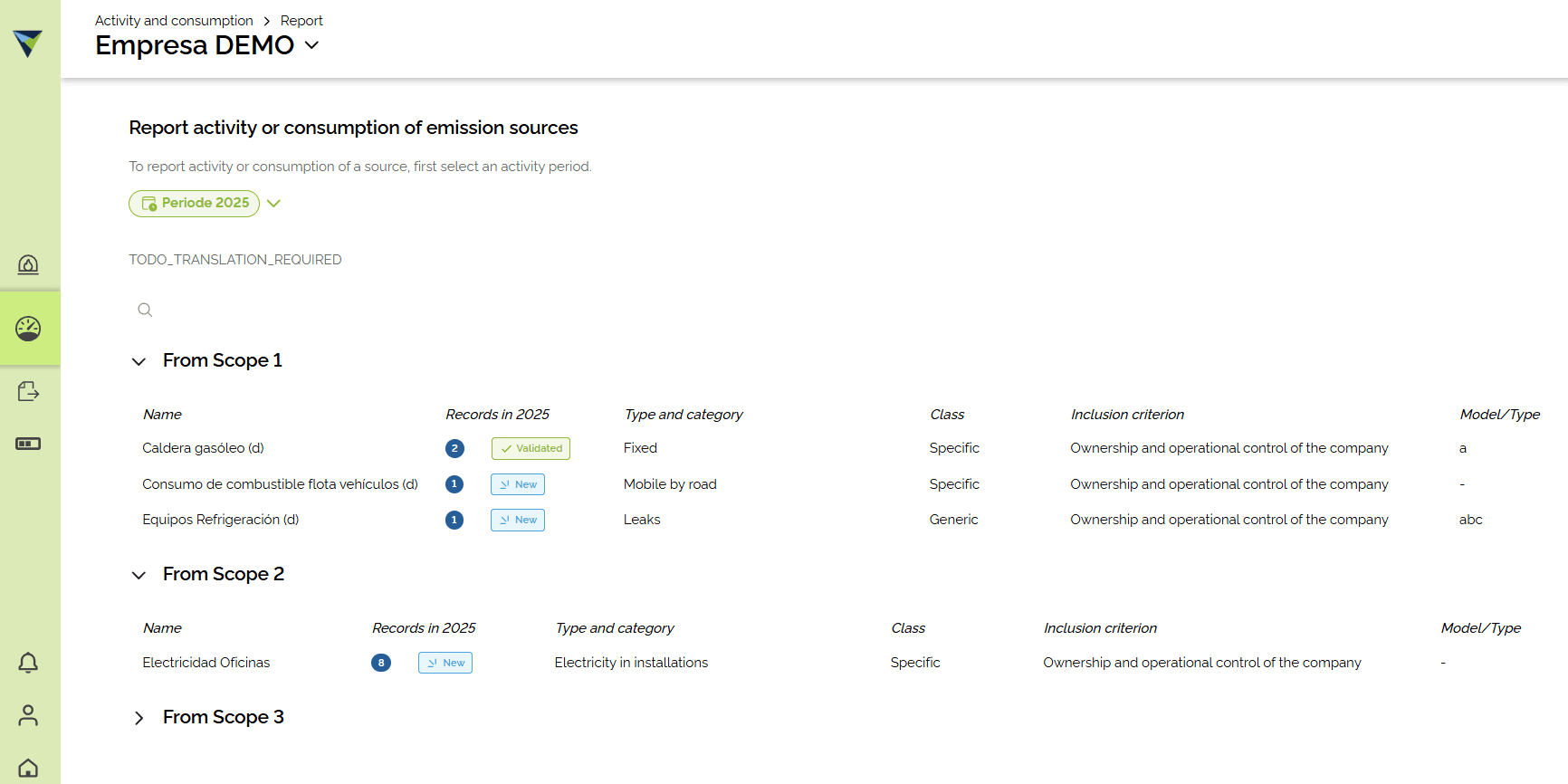
Task: Click the TODO_TRANSLATION_REQUIRED label
Action: pos(235,260)
